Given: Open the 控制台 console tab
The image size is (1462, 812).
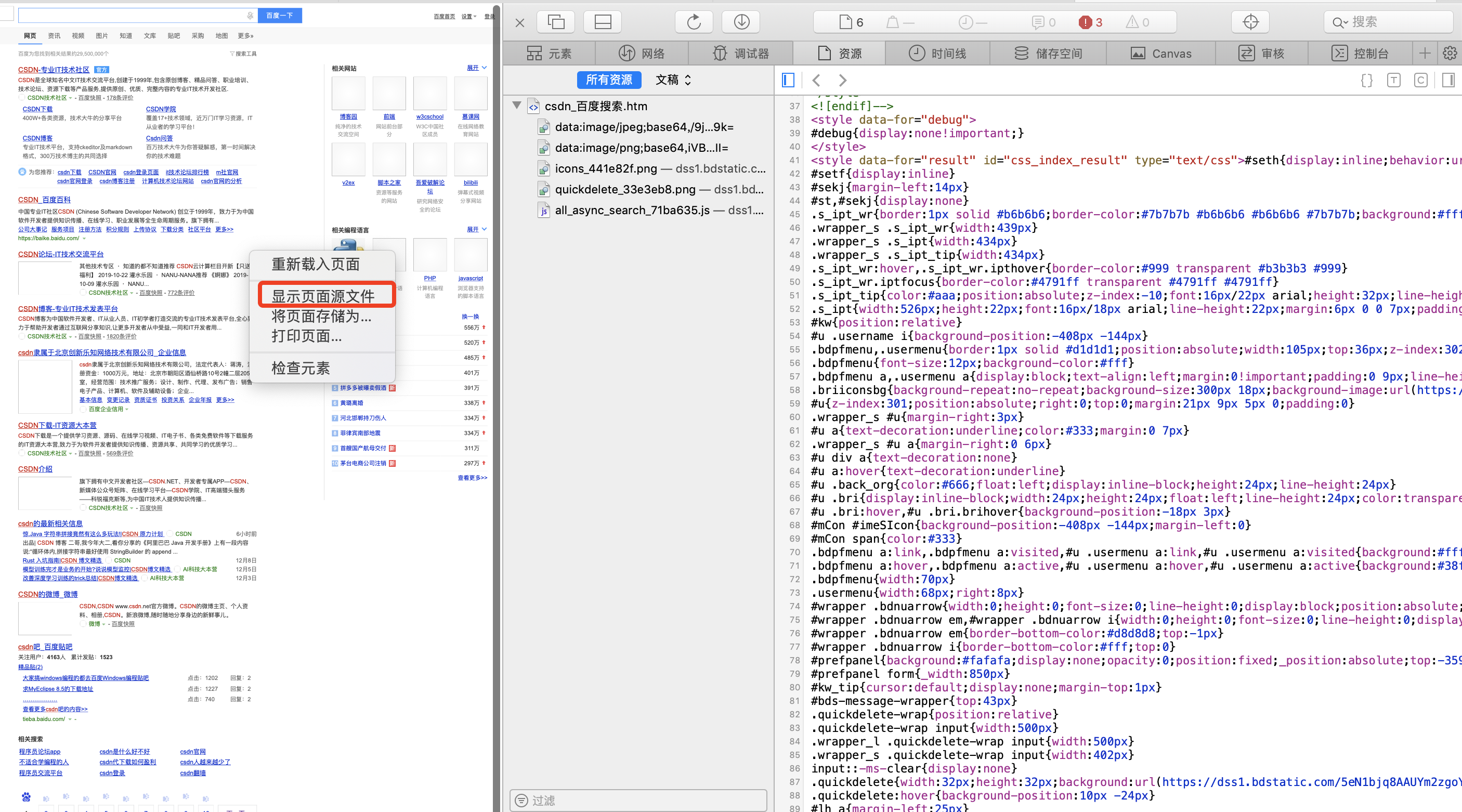Looking at the screenshot, I should (1360, 54).
